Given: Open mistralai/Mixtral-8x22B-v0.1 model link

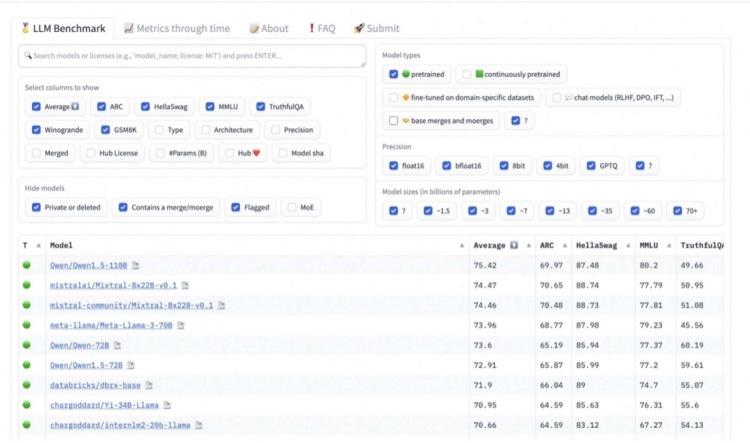Looking at the screenshot, I should pos(113,285).
